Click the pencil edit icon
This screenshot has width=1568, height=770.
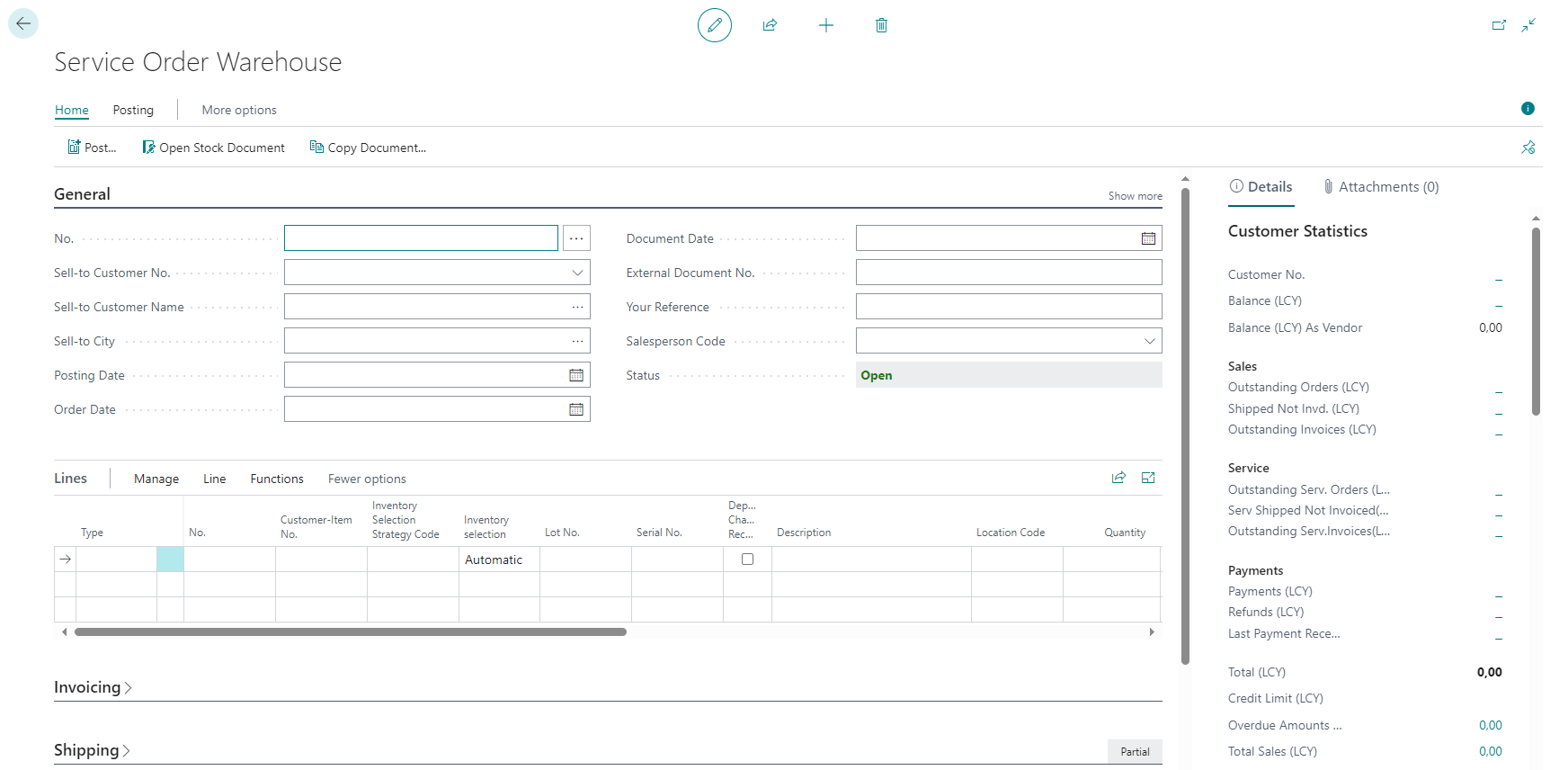click(714, 25)
